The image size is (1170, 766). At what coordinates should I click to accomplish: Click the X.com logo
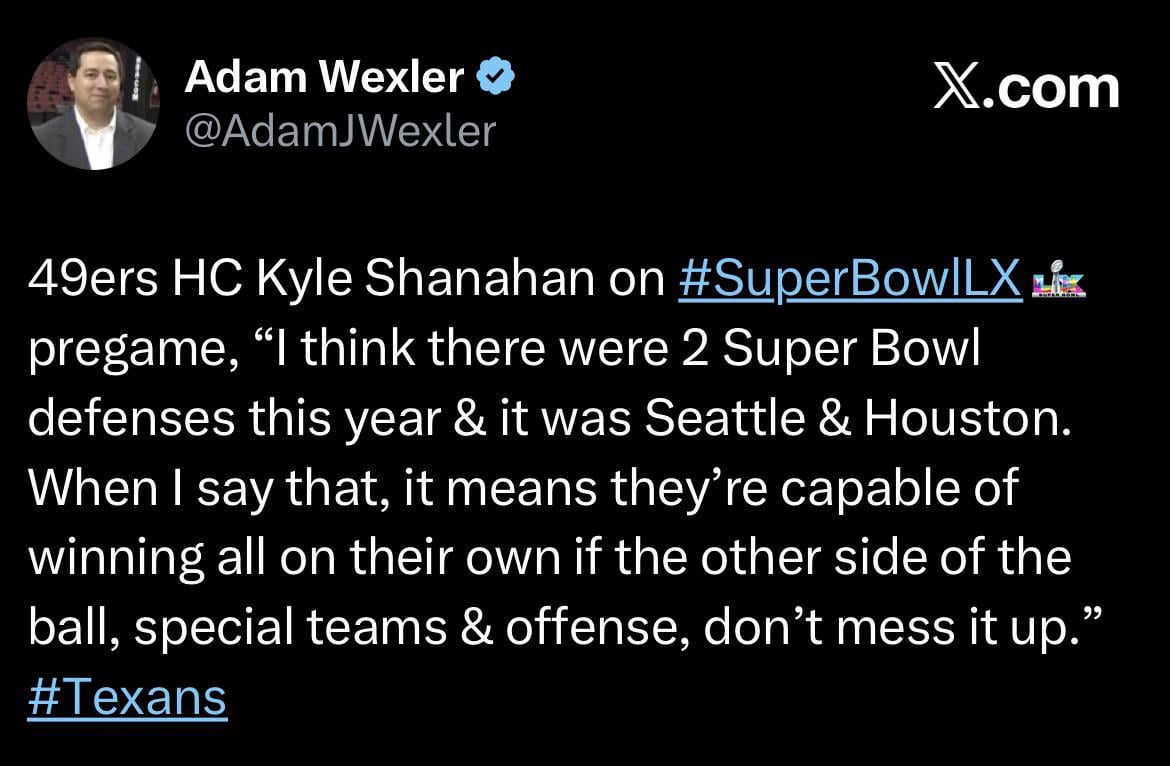tap(1026, 88)
